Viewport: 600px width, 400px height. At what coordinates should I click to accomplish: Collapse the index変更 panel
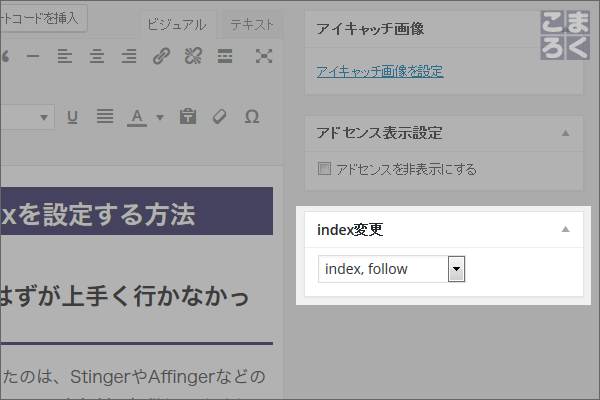(565, 229)
